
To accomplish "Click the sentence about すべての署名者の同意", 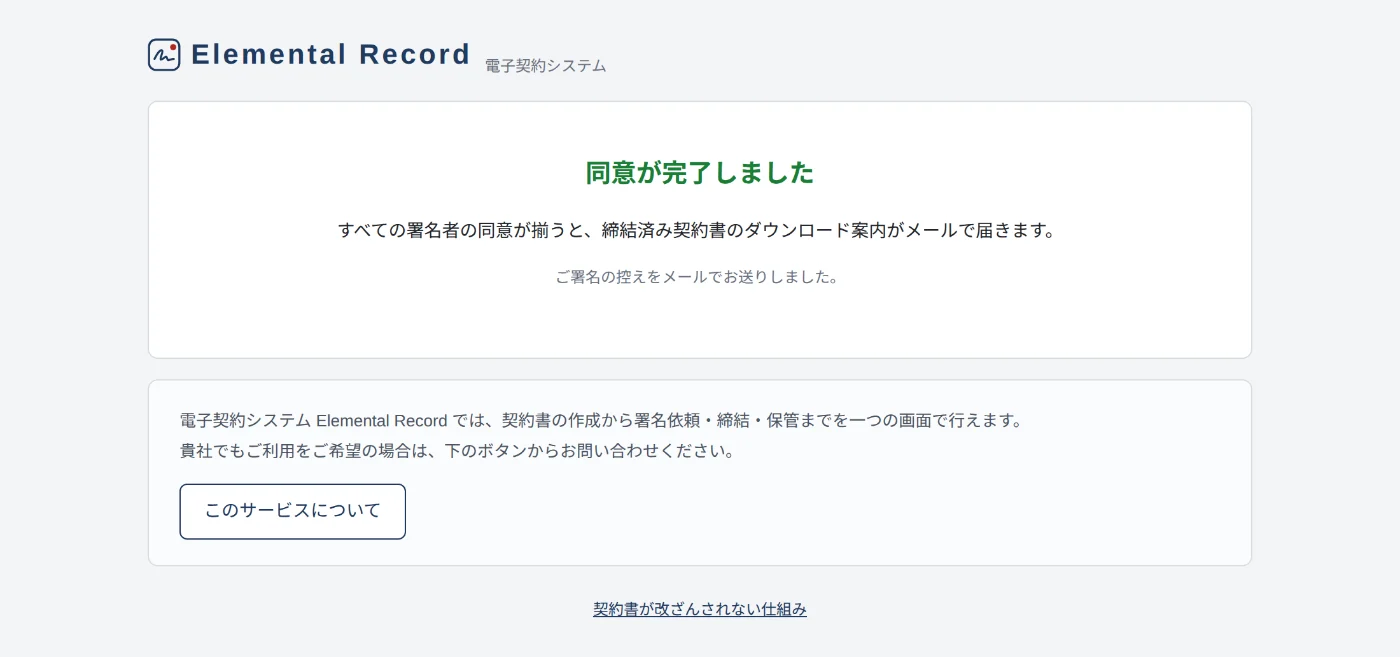I will point(698,230).
